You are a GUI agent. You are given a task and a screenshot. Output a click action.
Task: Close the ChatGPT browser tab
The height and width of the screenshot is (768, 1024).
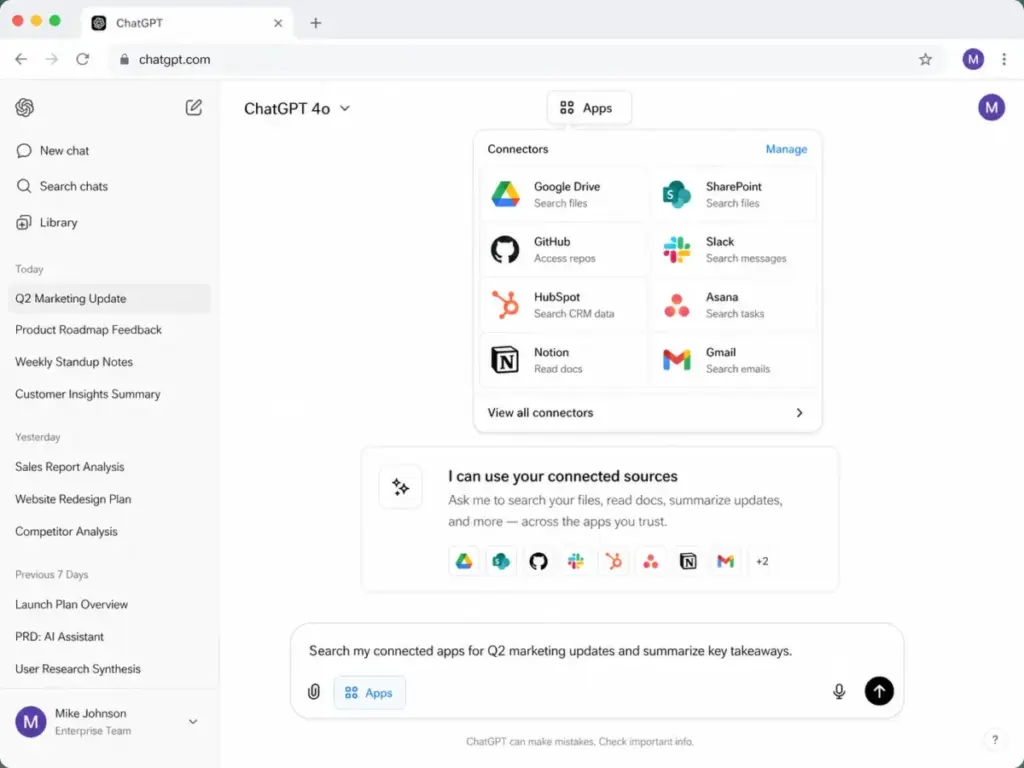click(x=278, y=23)
